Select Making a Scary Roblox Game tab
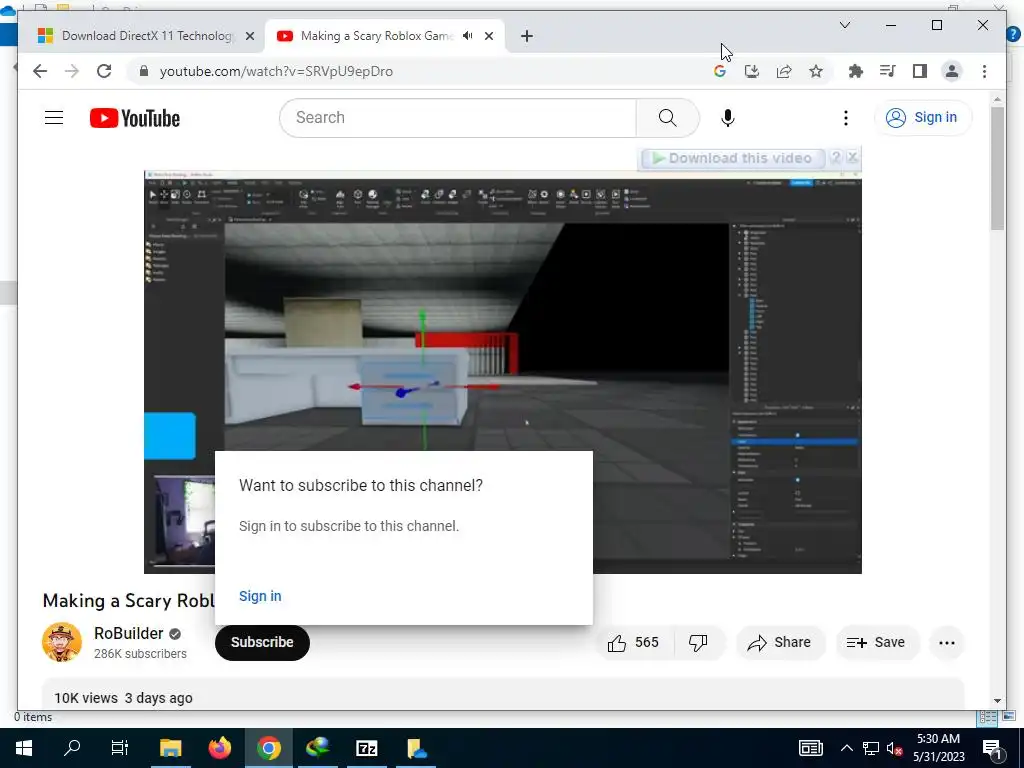1024x768 pixels. [376, 36]
